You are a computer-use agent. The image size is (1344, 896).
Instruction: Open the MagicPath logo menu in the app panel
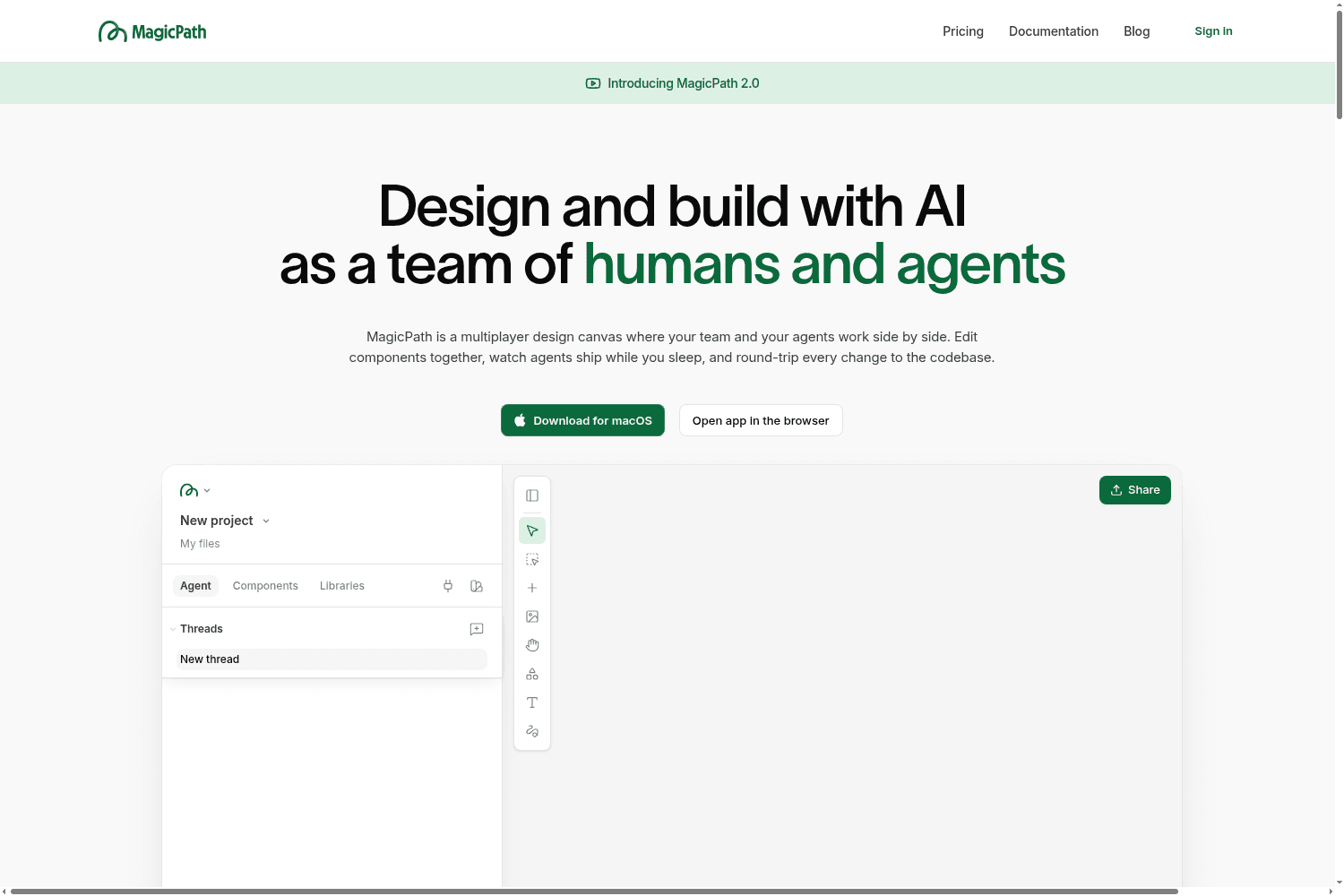(195, 490)
